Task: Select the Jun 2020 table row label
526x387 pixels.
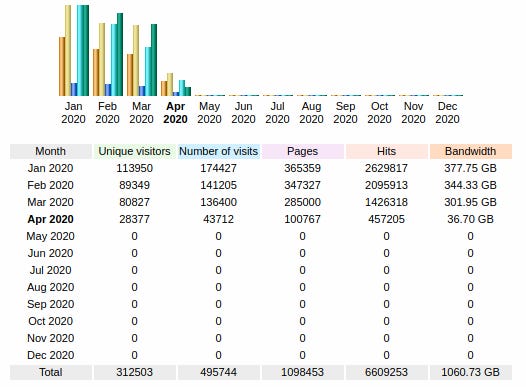Action: [x=51, y=253]
